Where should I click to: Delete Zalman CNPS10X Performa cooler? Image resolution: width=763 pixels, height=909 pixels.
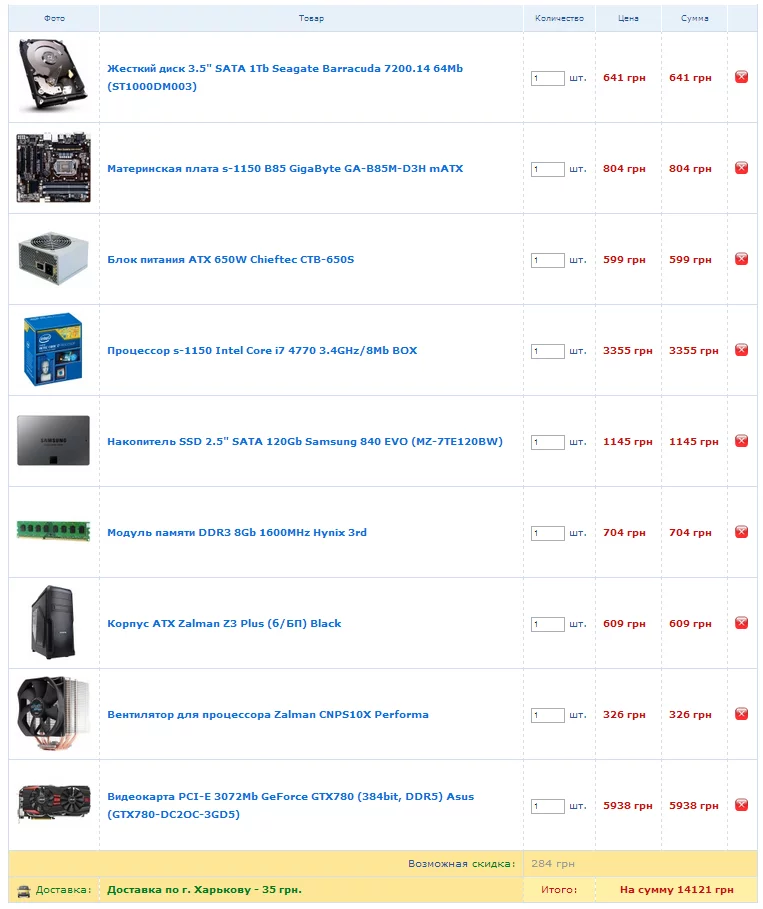[742, 714]
